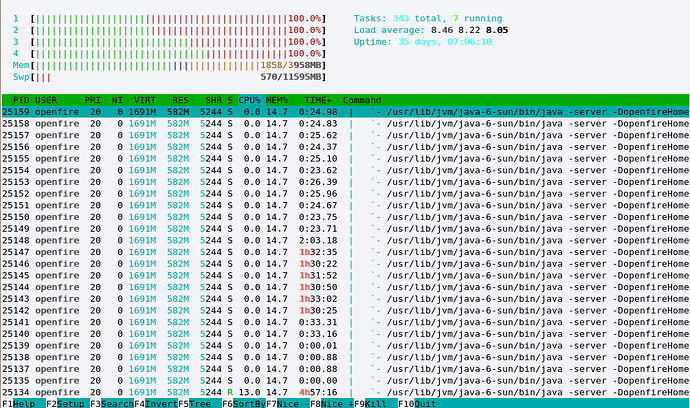Select process row with PID 25149

click(x=345, y=228)
